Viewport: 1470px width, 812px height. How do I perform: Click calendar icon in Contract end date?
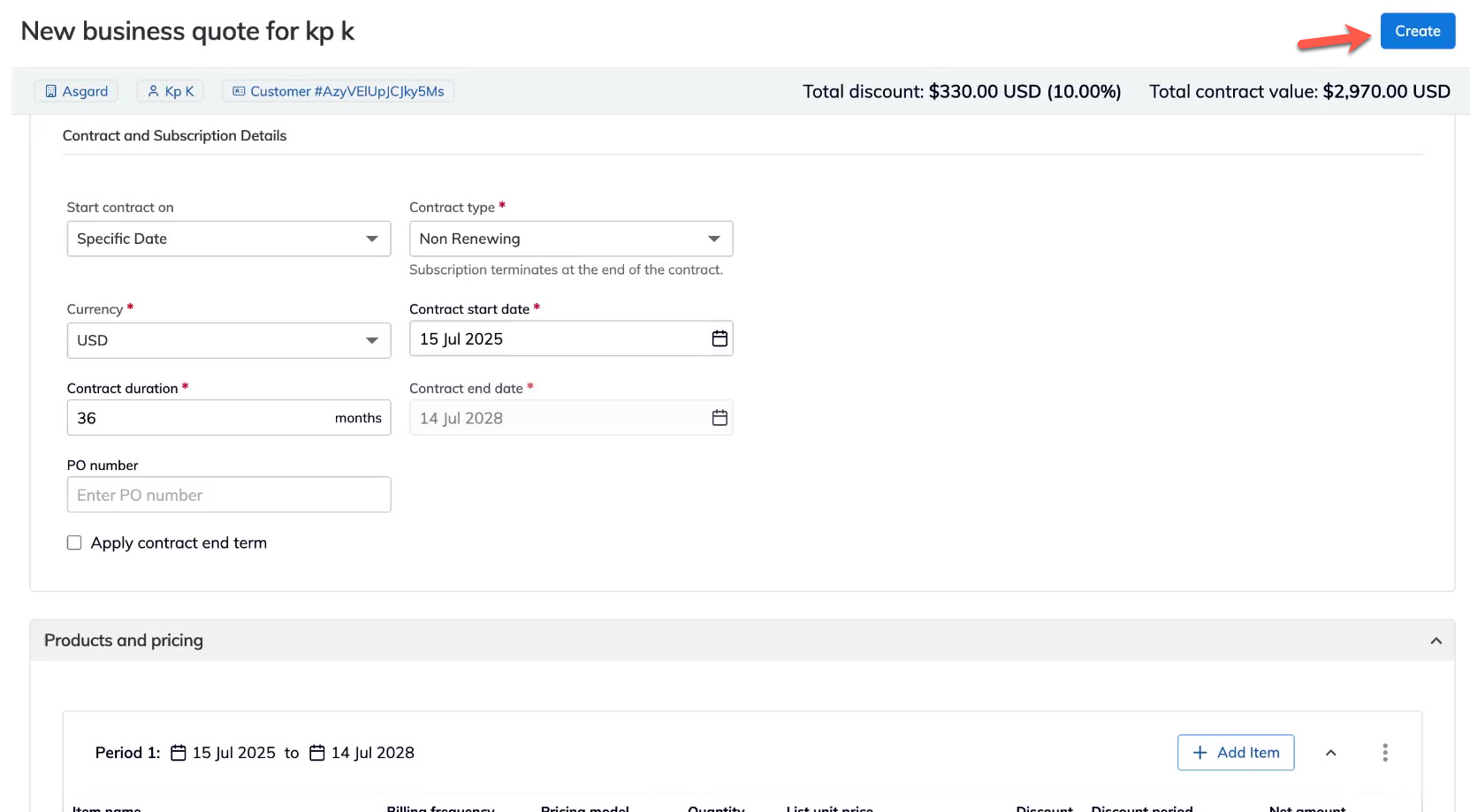pos(720,418)
